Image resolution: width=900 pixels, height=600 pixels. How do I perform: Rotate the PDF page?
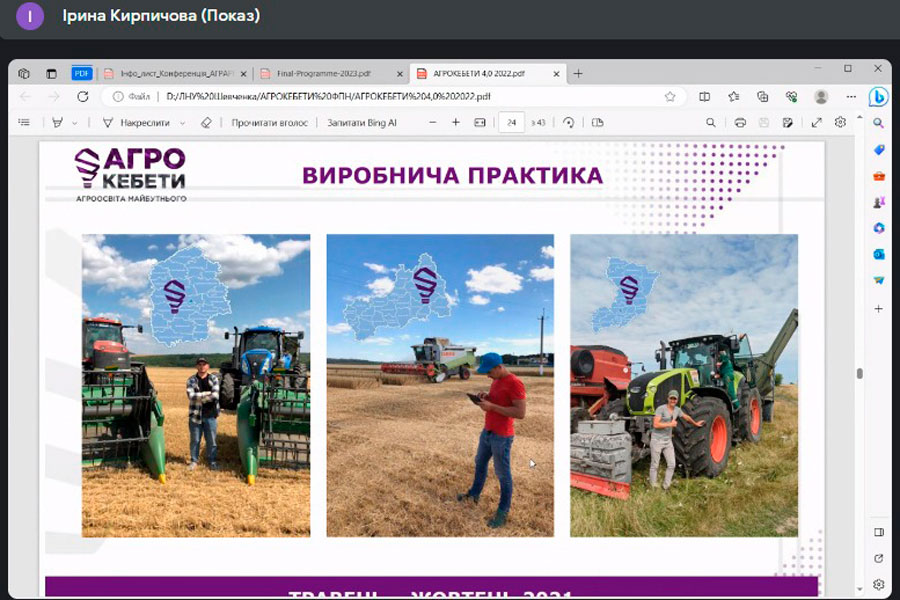568,122
